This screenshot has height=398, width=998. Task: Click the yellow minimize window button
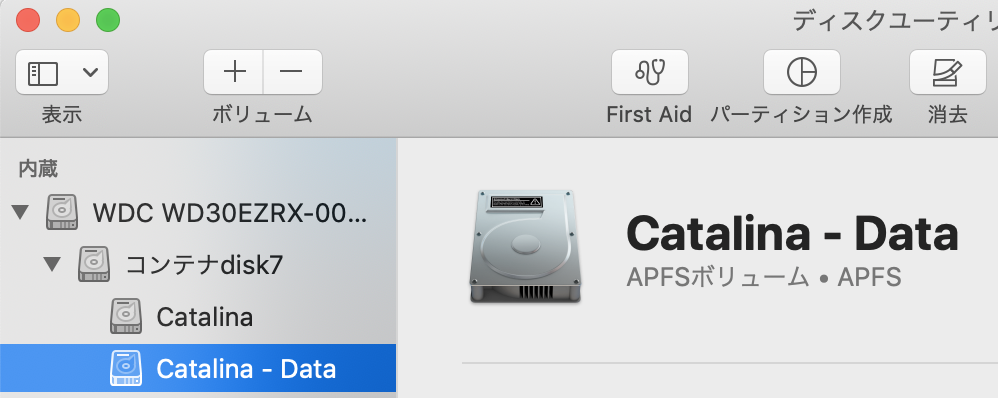point(68,20)
